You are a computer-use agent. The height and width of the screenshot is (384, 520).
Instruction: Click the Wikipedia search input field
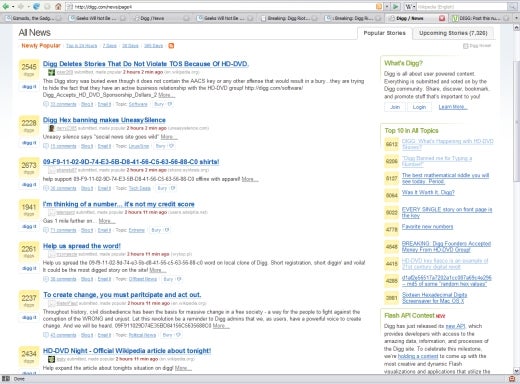pos(462,6)
